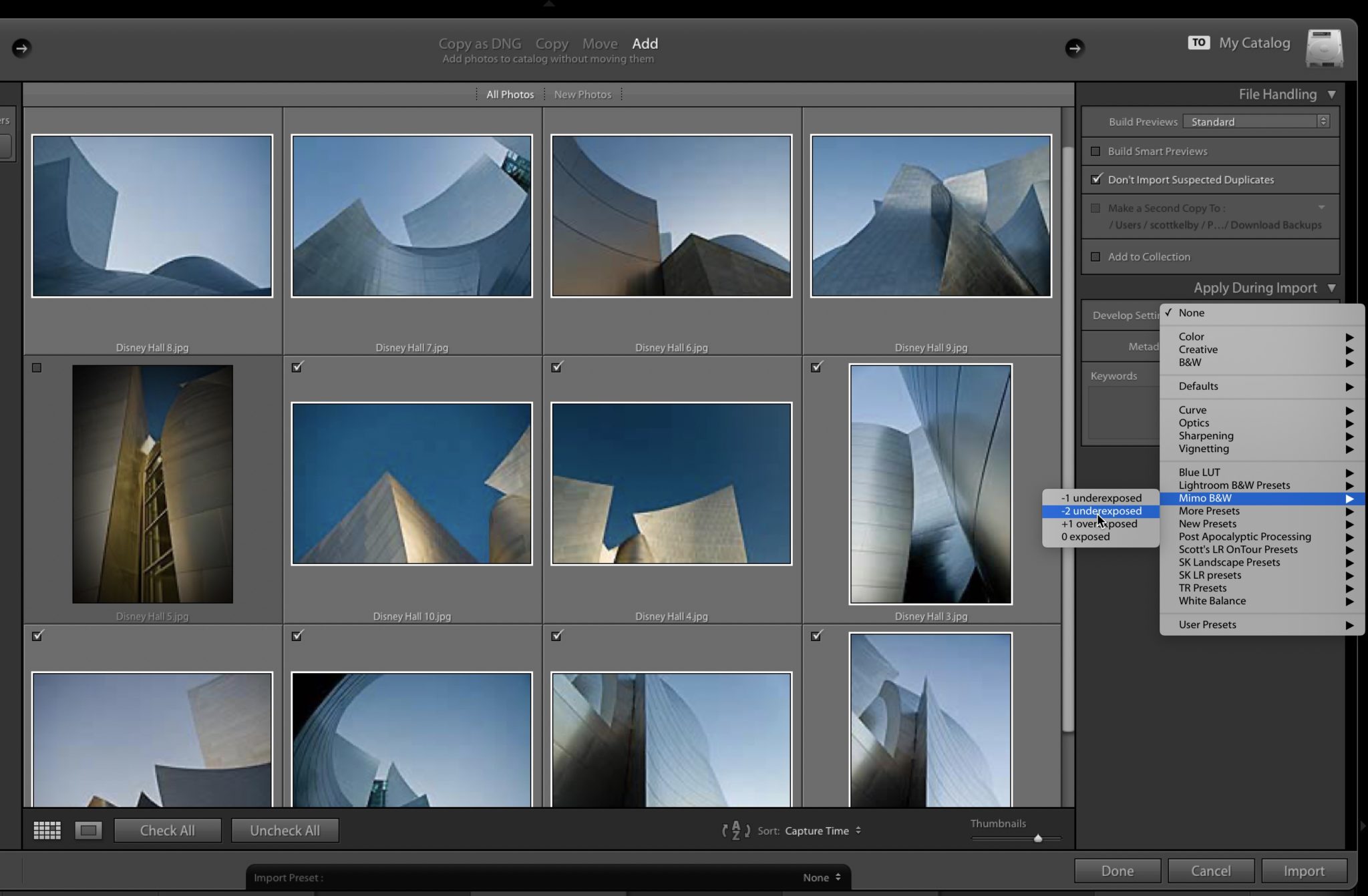1368x896 pixels.
Task: Open the Build Previews Standard dropdown
Action: (1254, 121)
